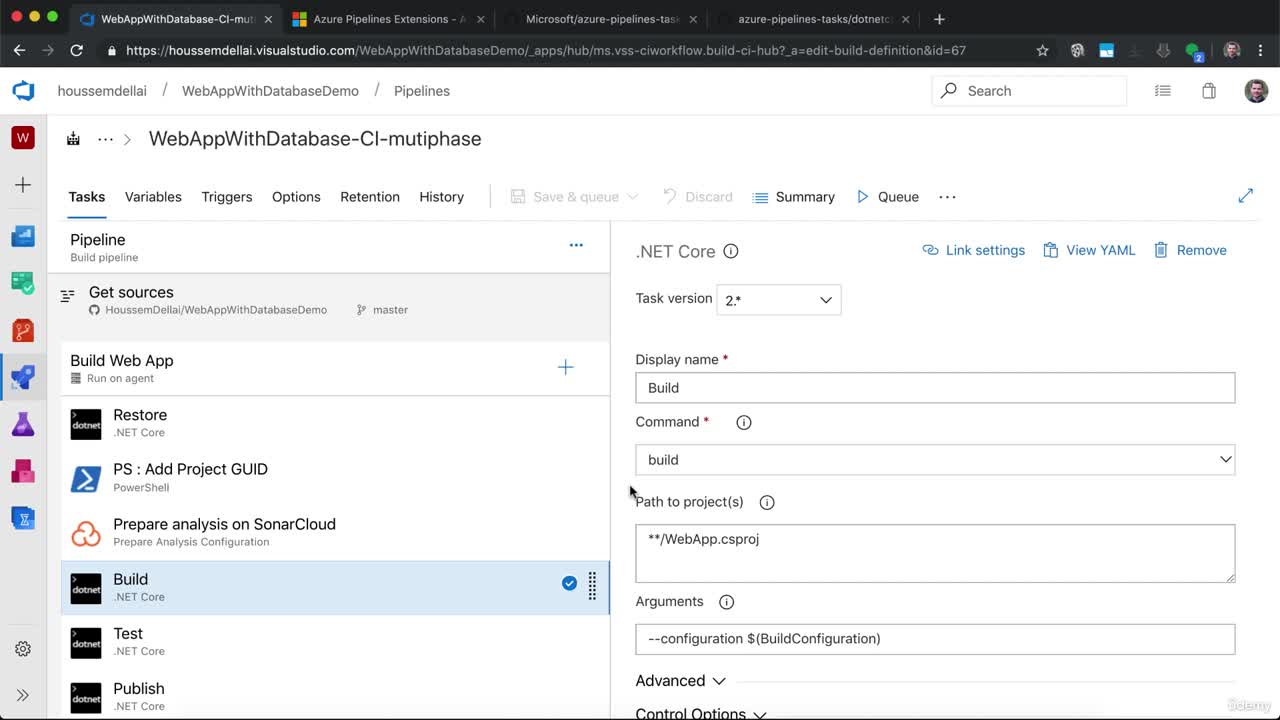Click the Arguments input field
Viewport: 1280px width, 720px height.
[935, 639]
